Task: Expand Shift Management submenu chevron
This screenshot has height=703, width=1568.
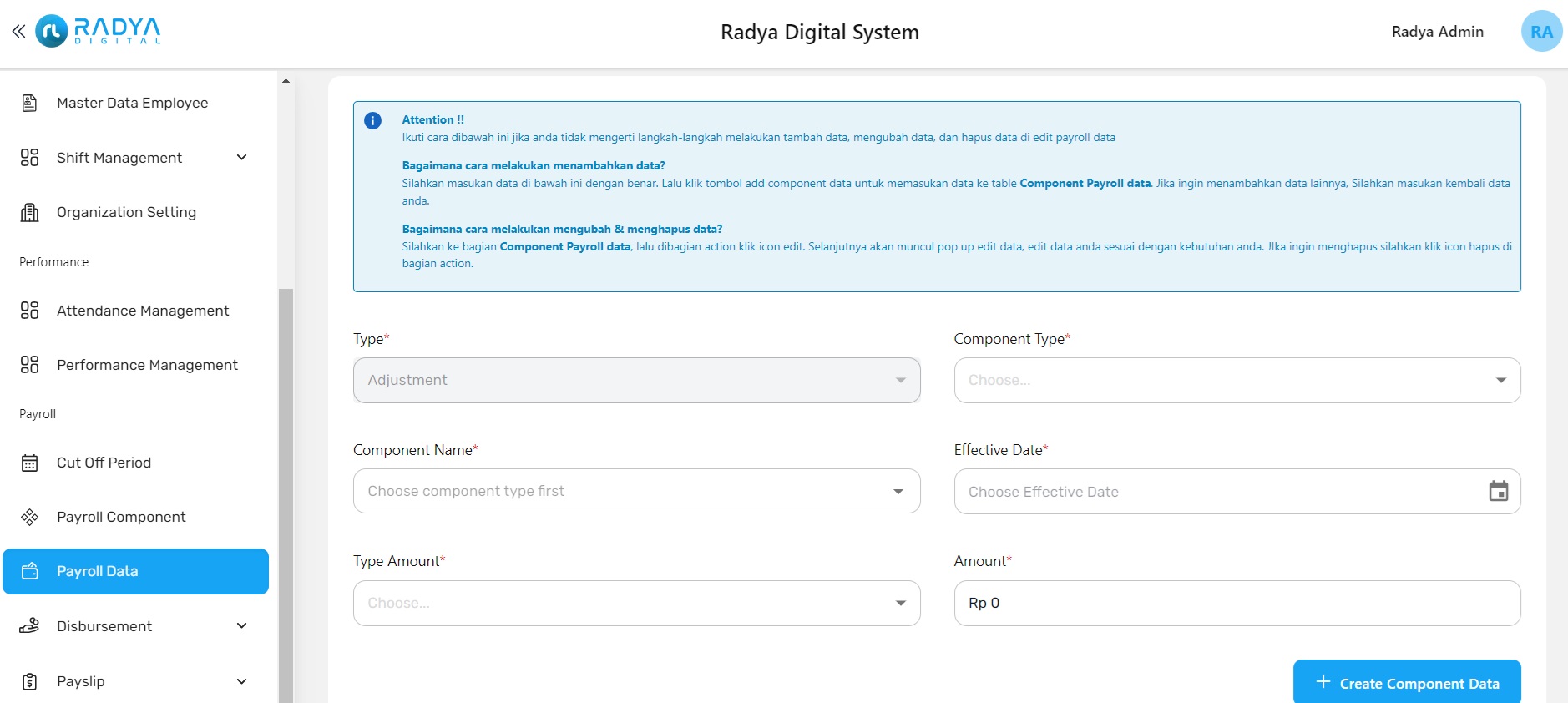Action: [x=241, y=158]
